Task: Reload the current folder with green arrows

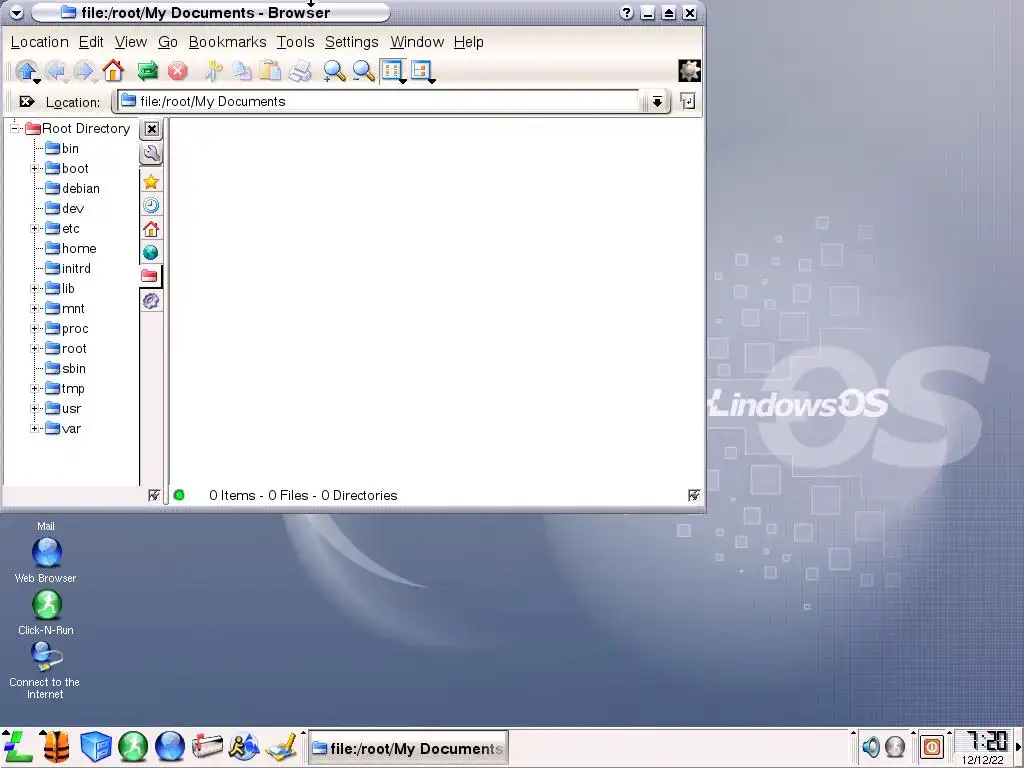Action: click(x=148, y=71)
